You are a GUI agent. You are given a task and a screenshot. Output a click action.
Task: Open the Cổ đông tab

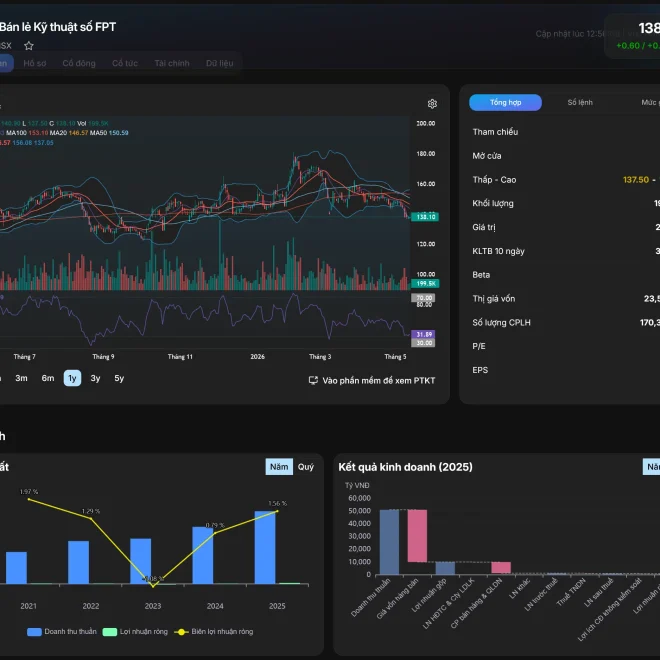click(79, 63)
